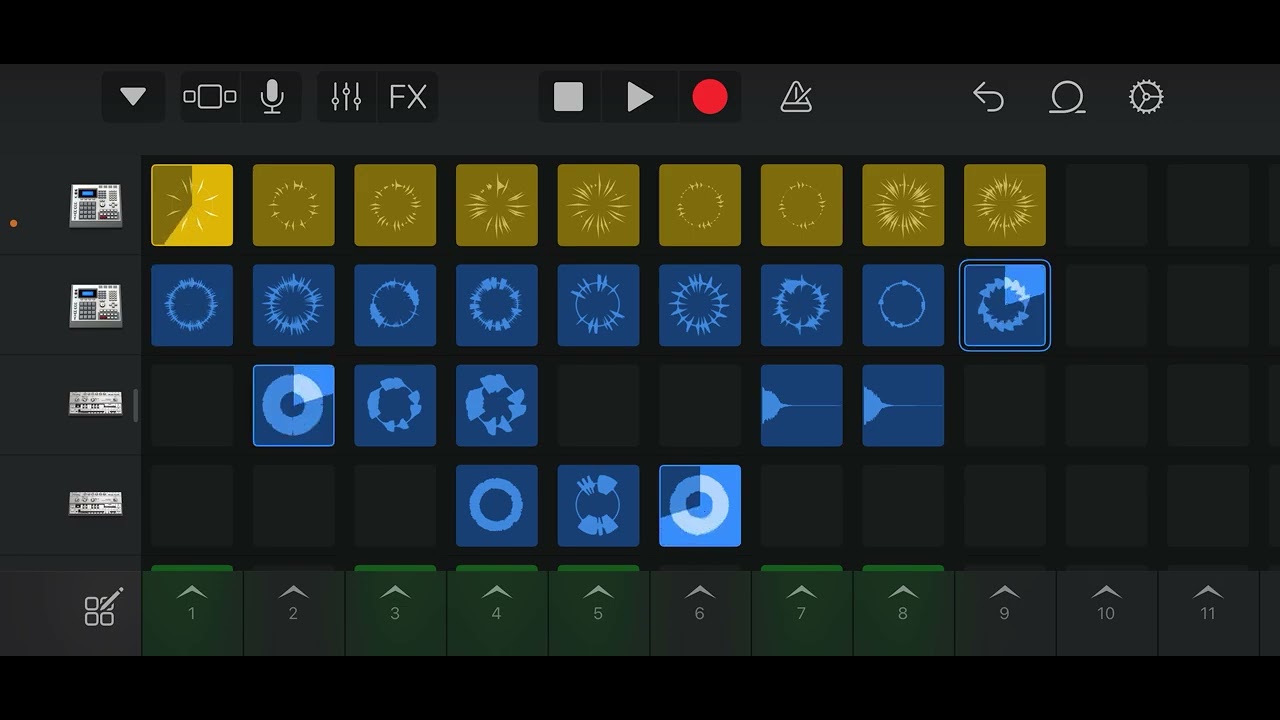Open the loop browser
Image resolution: width=1280 pixels, height=720 pixels.
[1067, 97]
